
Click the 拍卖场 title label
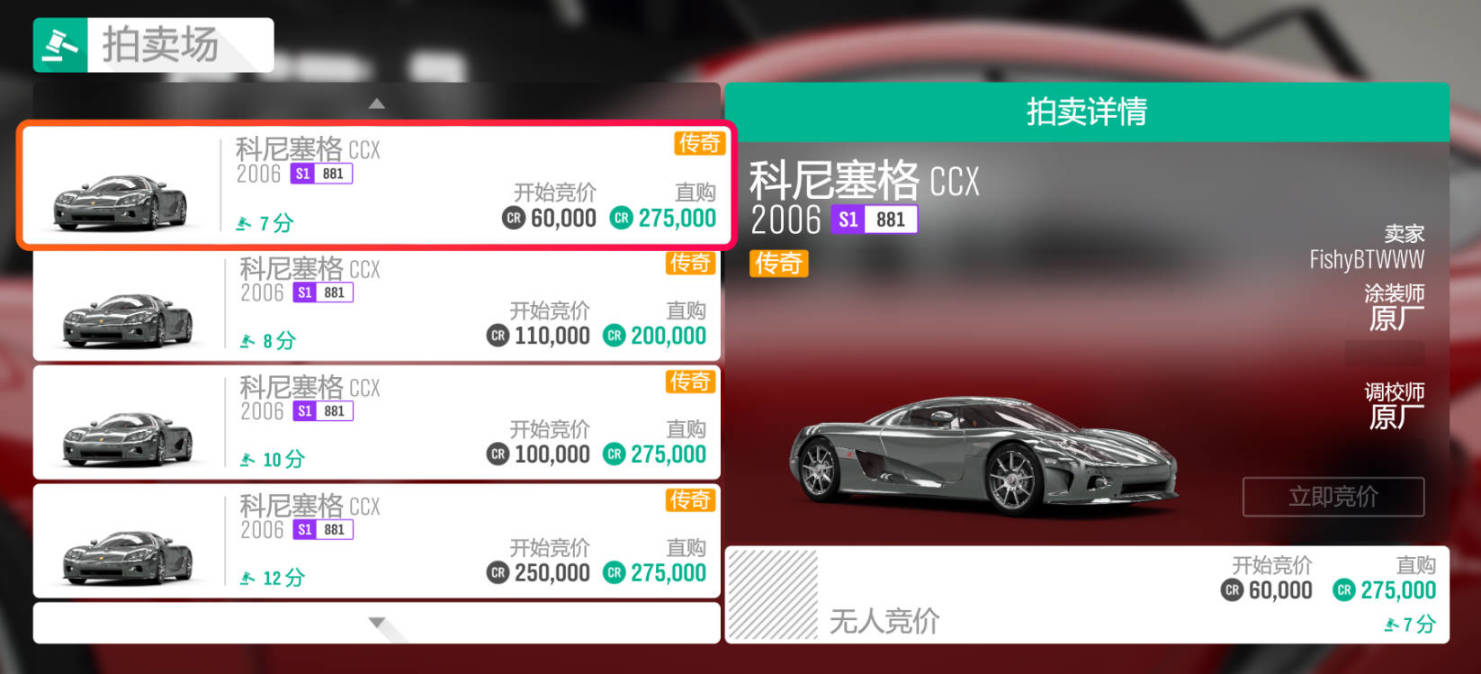(160, 45)
